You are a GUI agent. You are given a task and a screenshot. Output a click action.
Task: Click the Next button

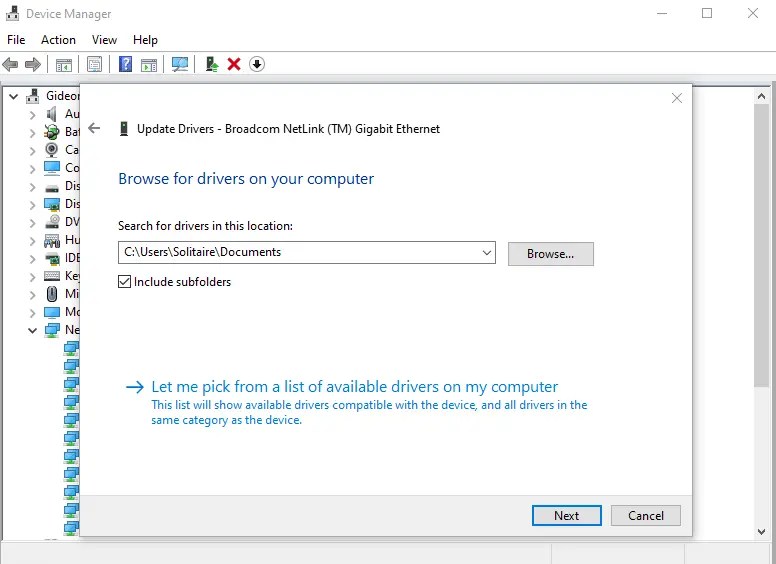coord(567,516)
